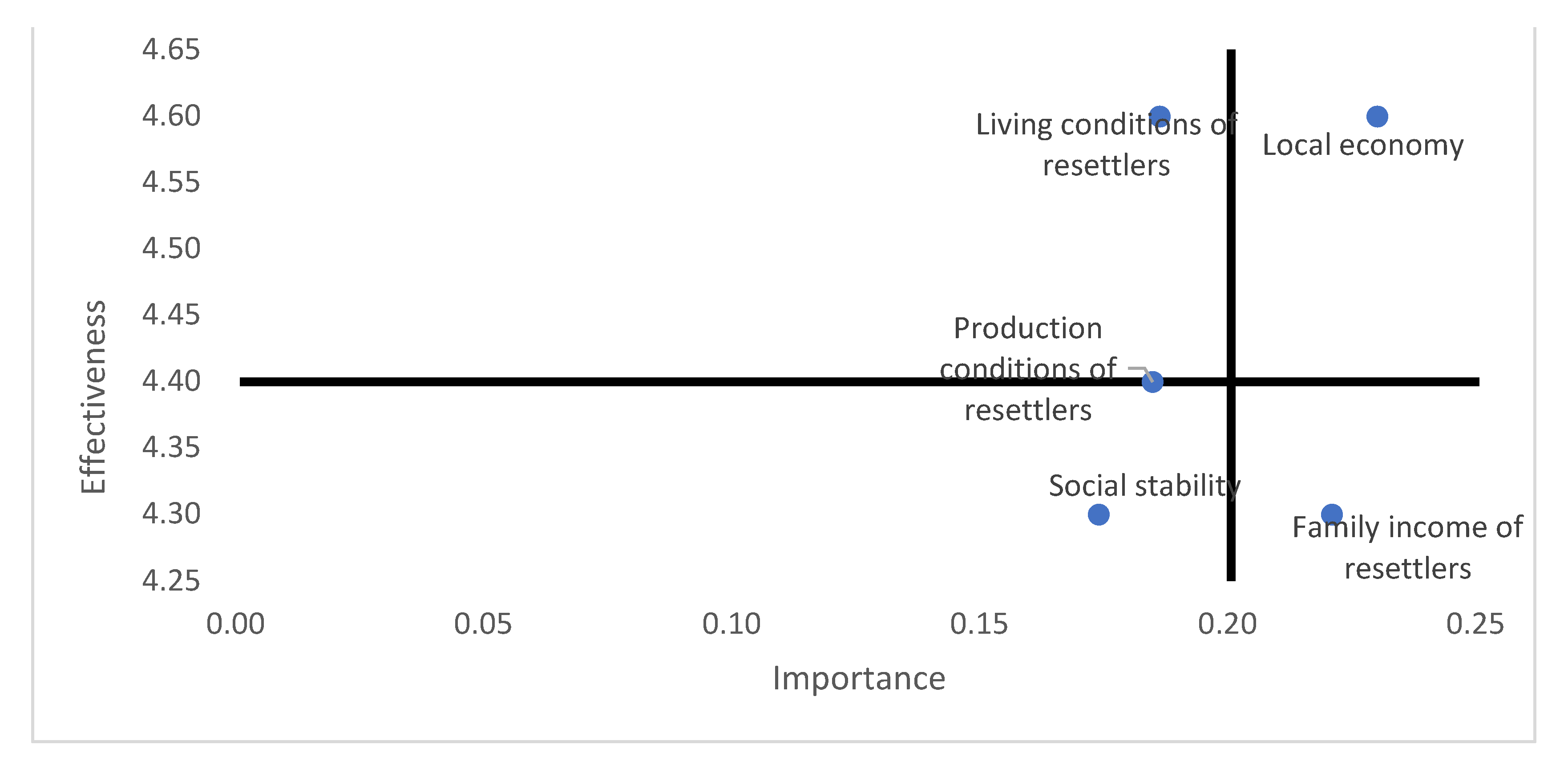1568x761 pixels.
Task: Select the 0.00 tick on Importance axis
Action: [x=235, y=624]
